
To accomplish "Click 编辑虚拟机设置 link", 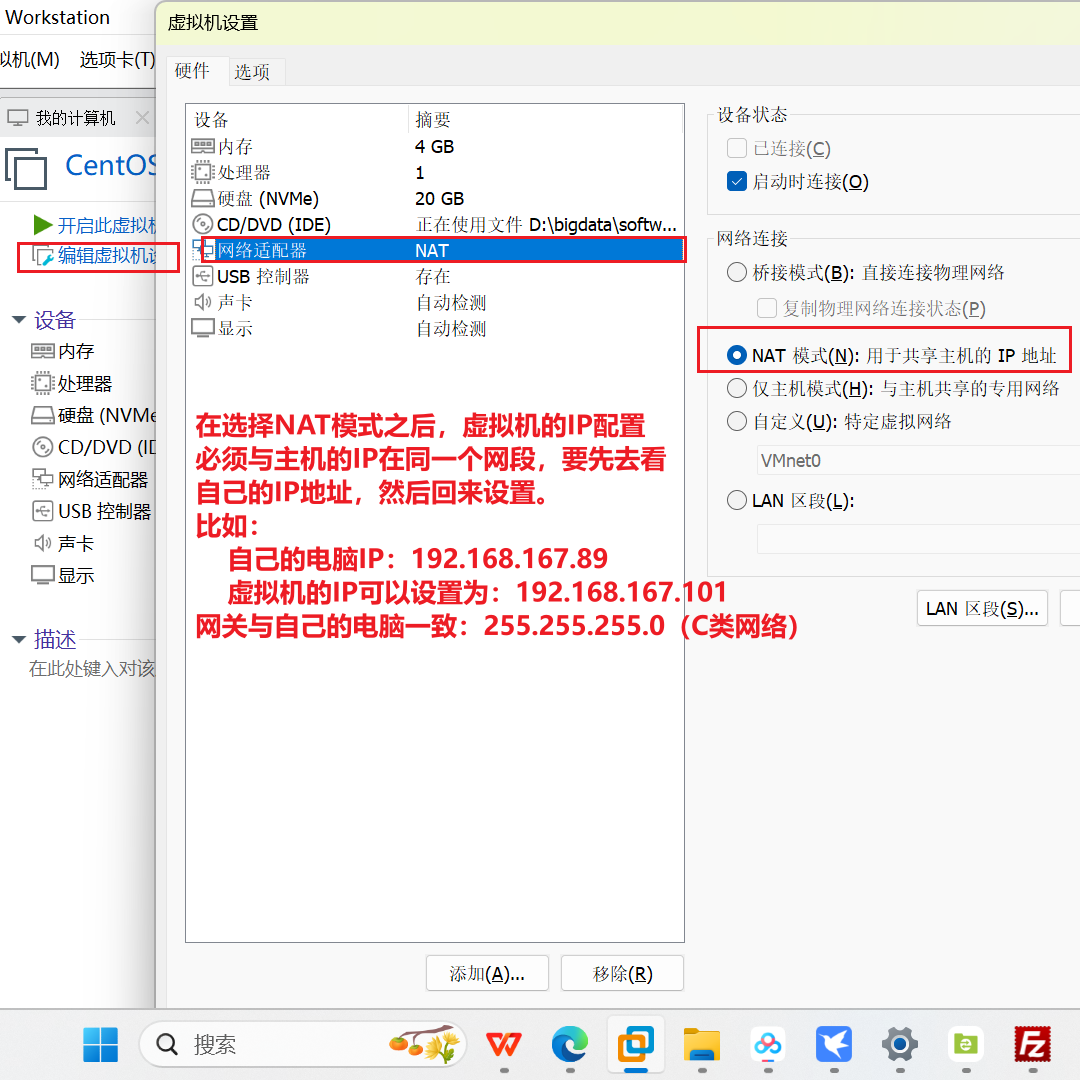I will 107,256.
